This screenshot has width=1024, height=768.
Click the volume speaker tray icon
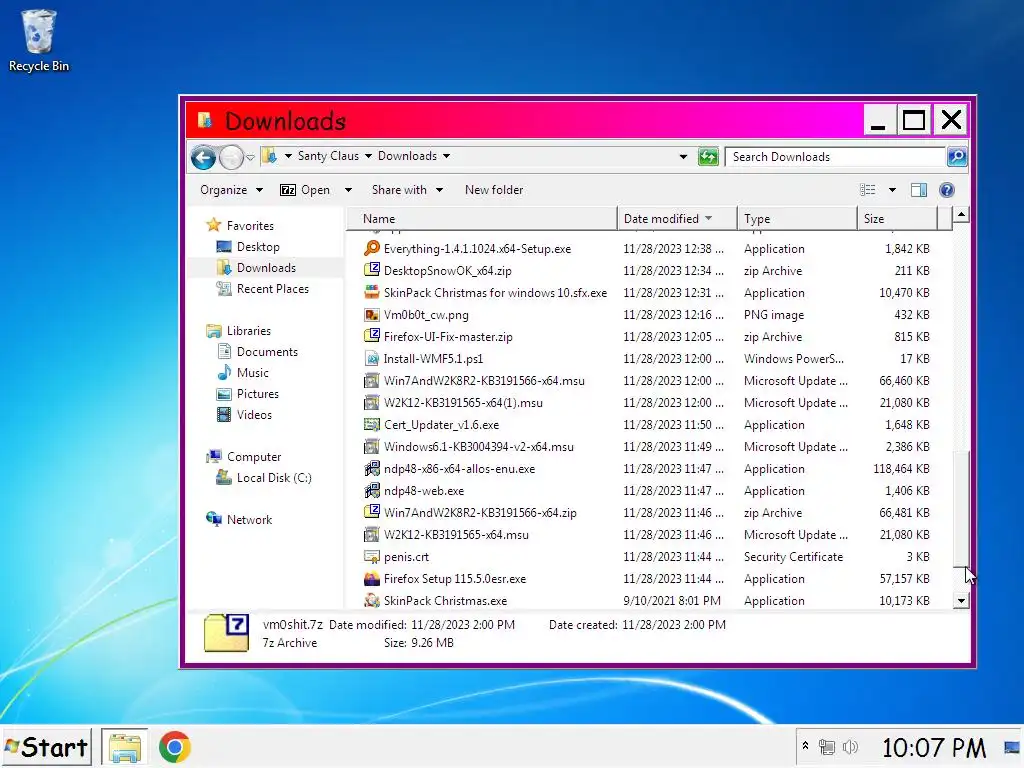point(850,746)
